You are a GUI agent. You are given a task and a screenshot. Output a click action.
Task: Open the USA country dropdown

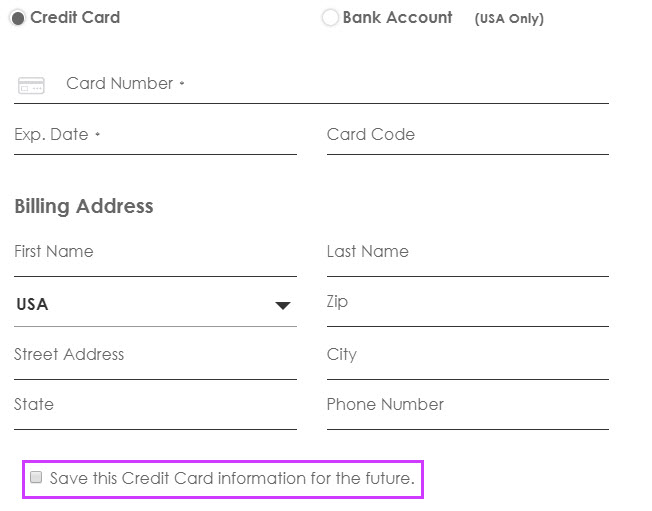[155, 305]
